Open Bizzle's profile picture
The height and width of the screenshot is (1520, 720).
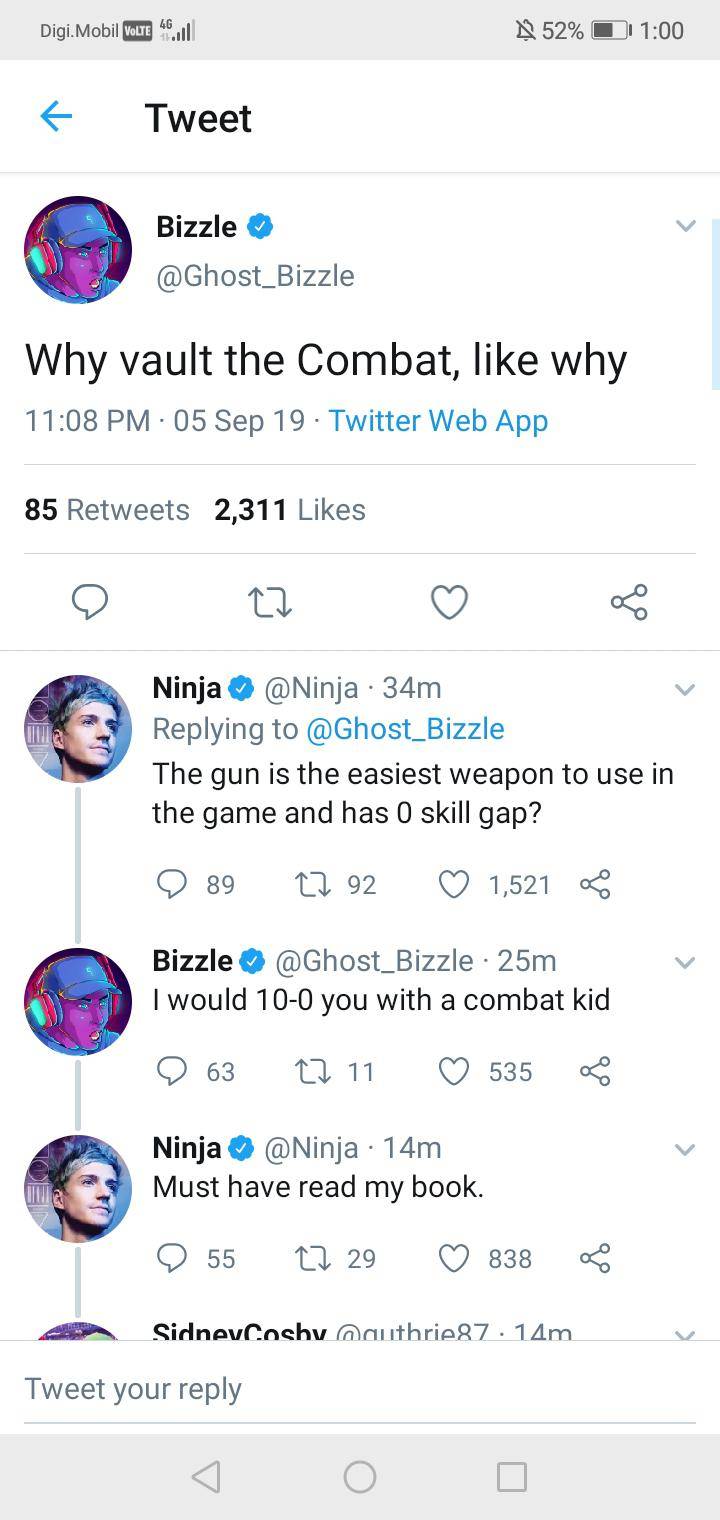78,250
